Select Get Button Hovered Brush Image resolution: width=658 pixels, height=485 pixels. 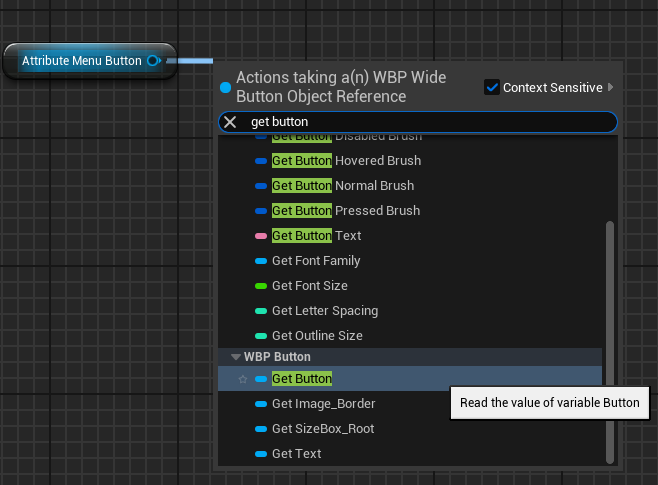click(x=410, y=161)
